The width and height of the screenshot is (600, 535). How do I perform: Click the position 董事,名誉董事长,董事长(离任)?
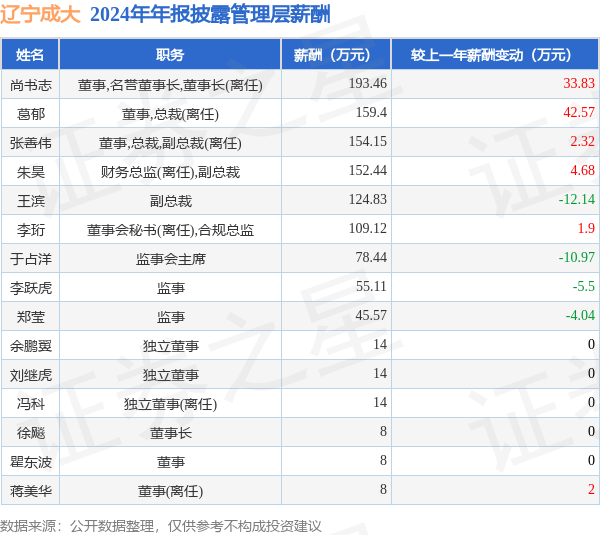click(x=170, y=85)
